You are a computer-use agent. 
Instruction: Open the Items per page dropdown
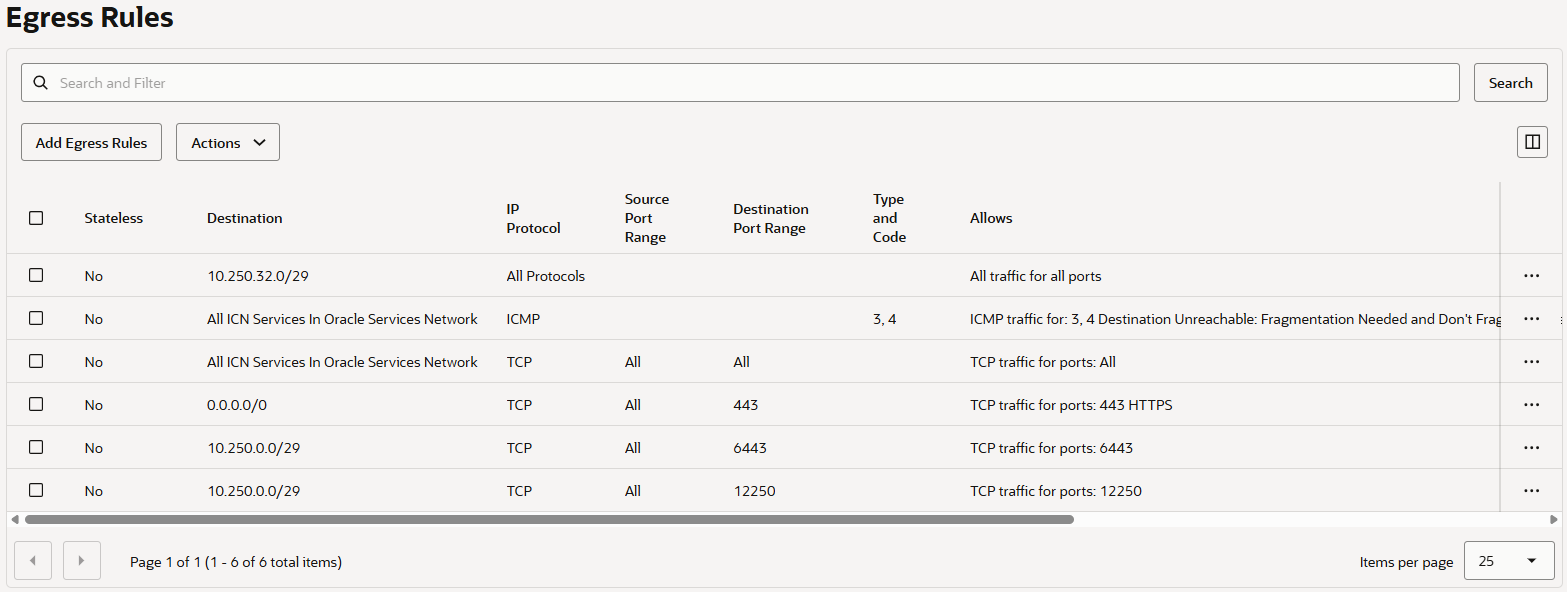coord(1508,561)
